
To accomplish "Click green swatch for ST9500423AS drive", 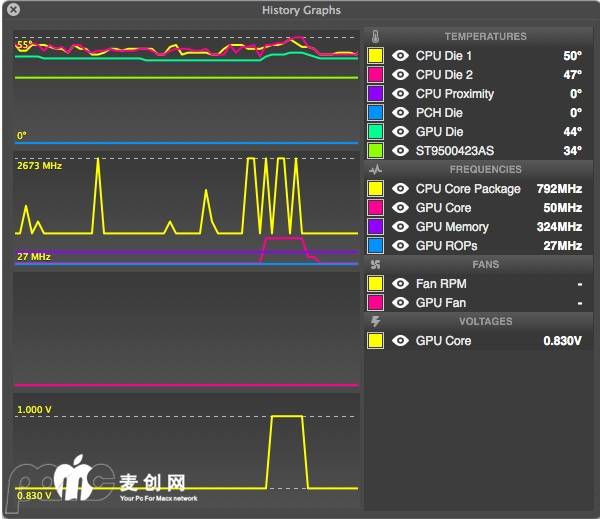I will click(x=376, y=151).
